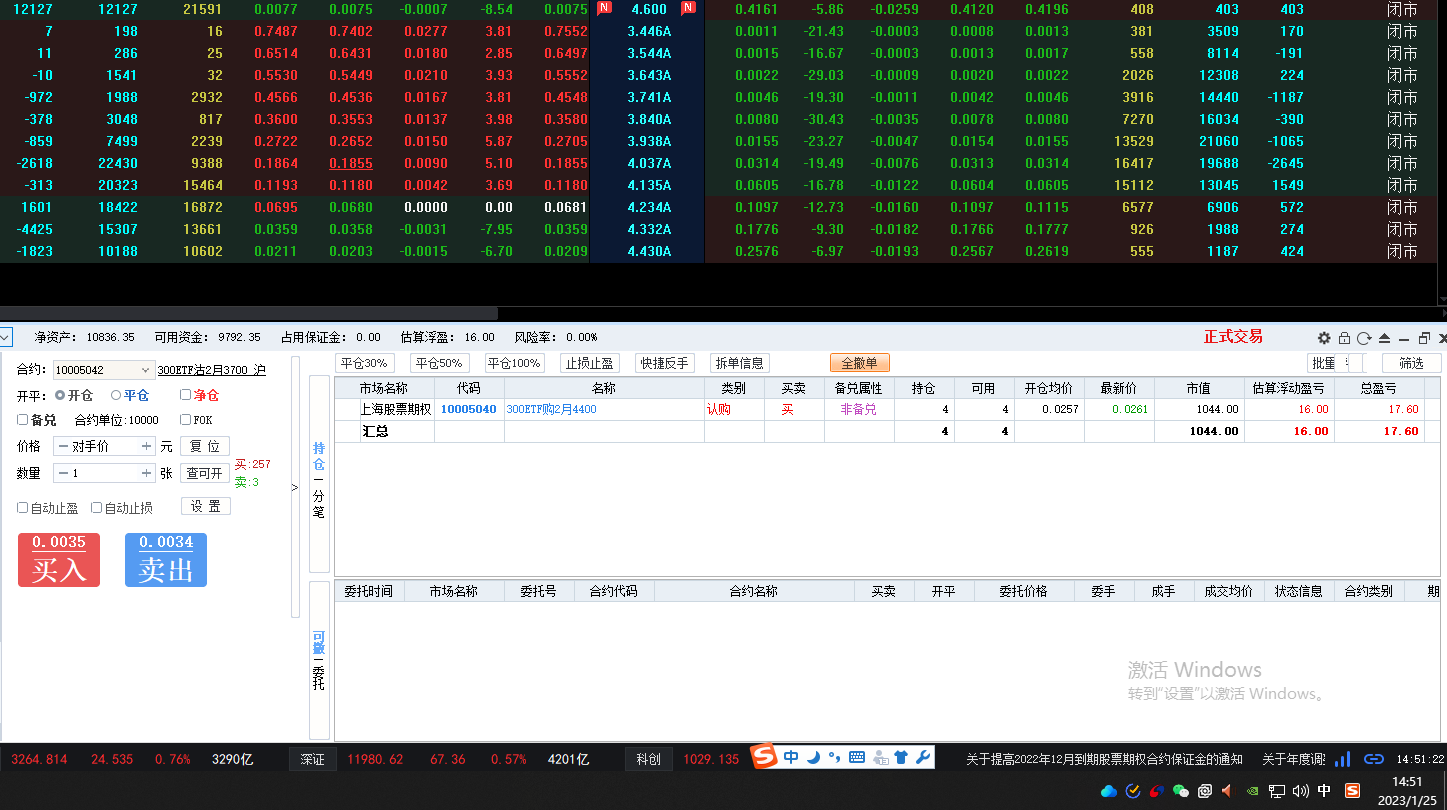
Task: Click the Sogou moon icon
Action: click(x=812, y=757)
